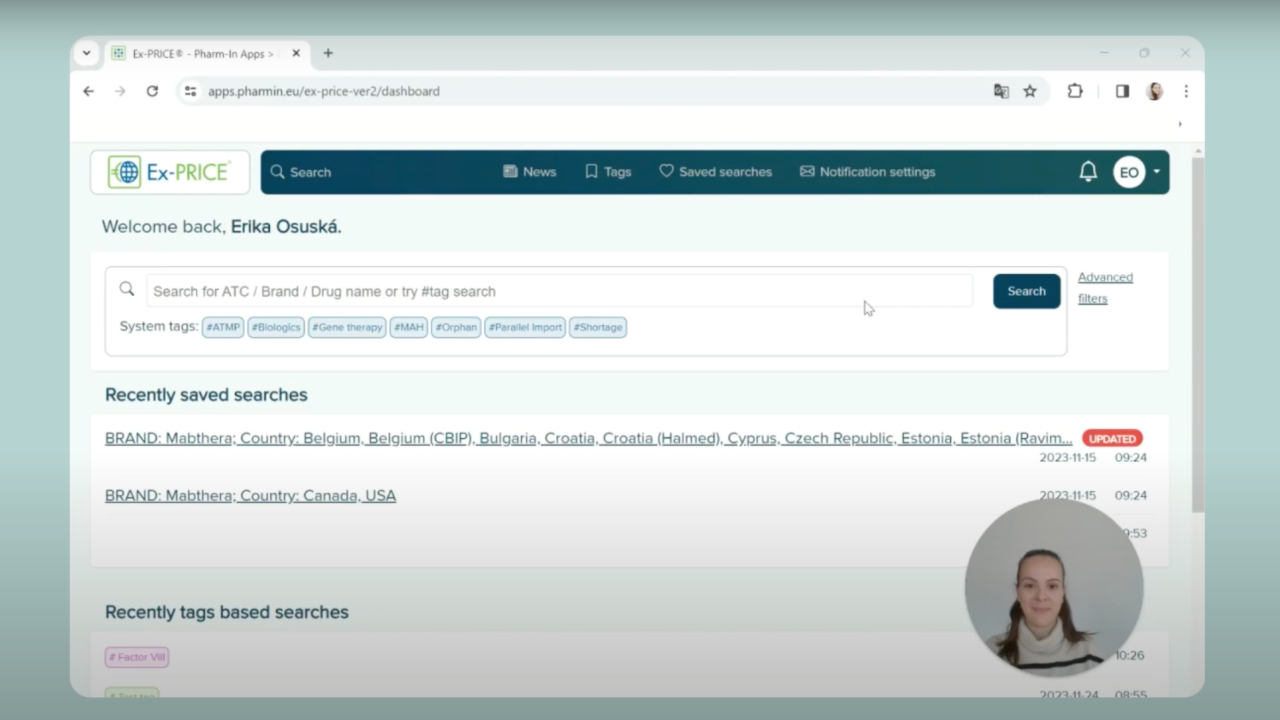Open the browser extensions puzzle icon
The height and width of the screenshot is (720, 1280).
(x=1075, y=91)
